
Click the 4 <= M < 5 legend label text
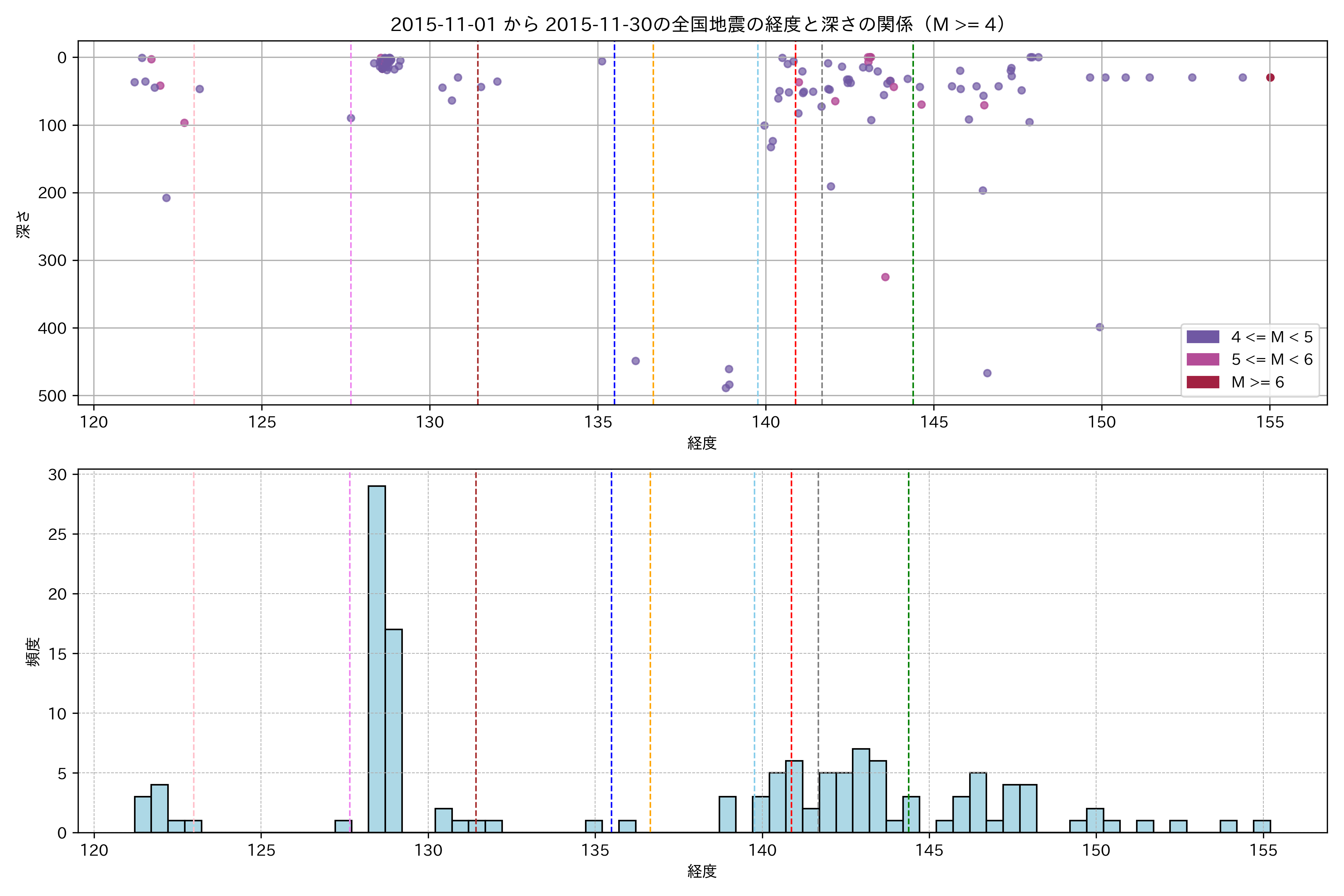pyautogui.click(x=1272, y=337)
